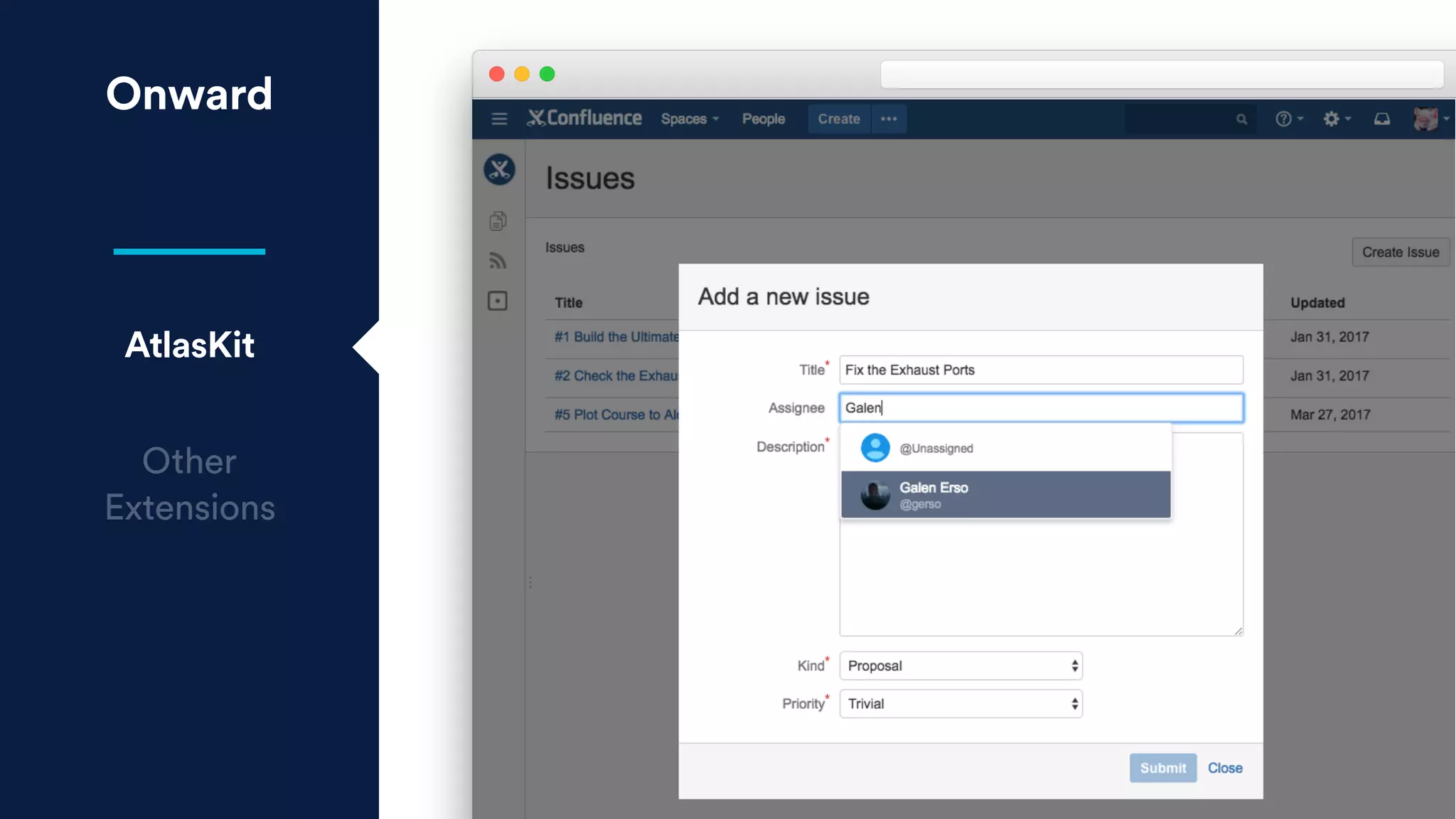
Task: Click the yellow minimize window button
Action: pos(522,74)
